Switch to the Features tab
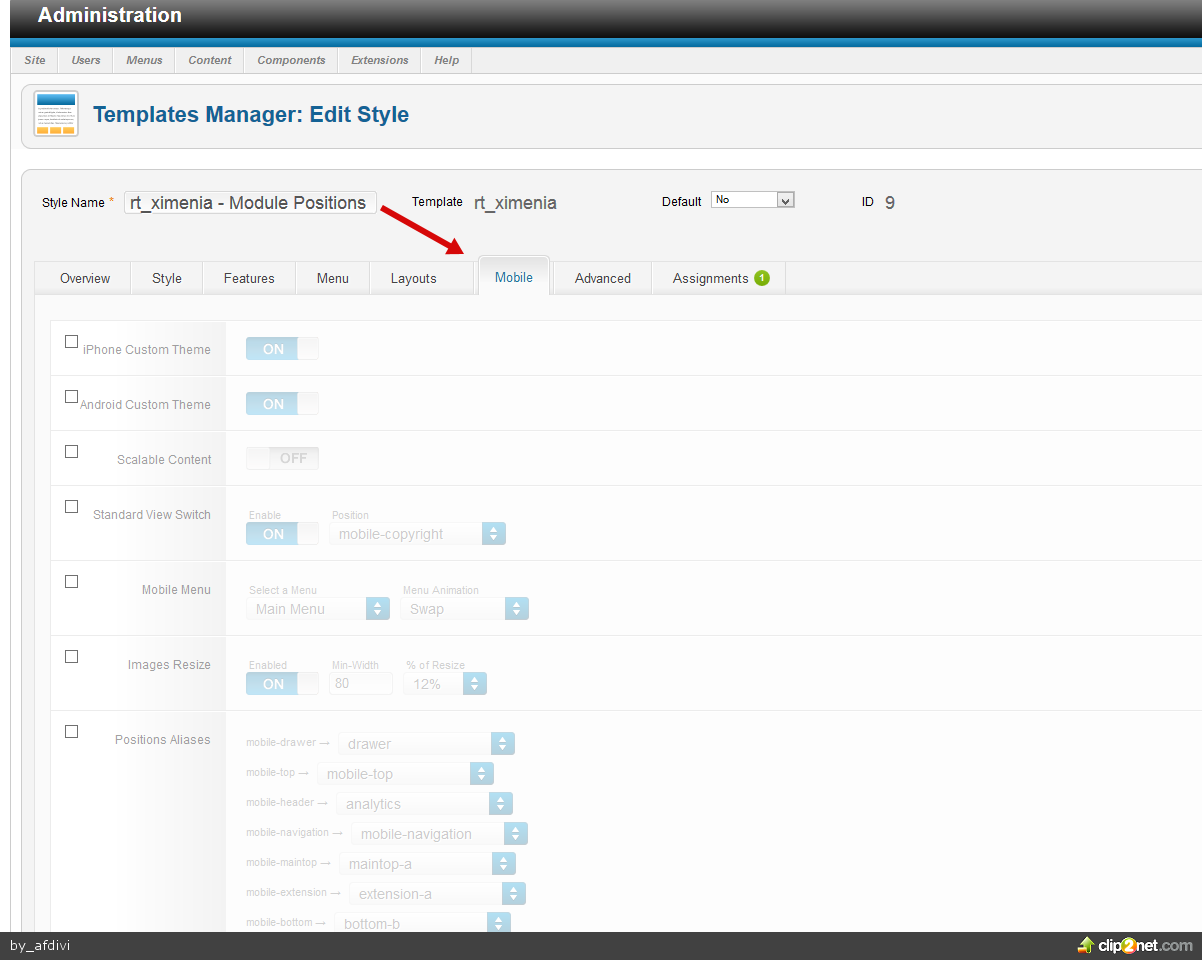This screenshot has width=1202, height=960. [x=249, y=278]
